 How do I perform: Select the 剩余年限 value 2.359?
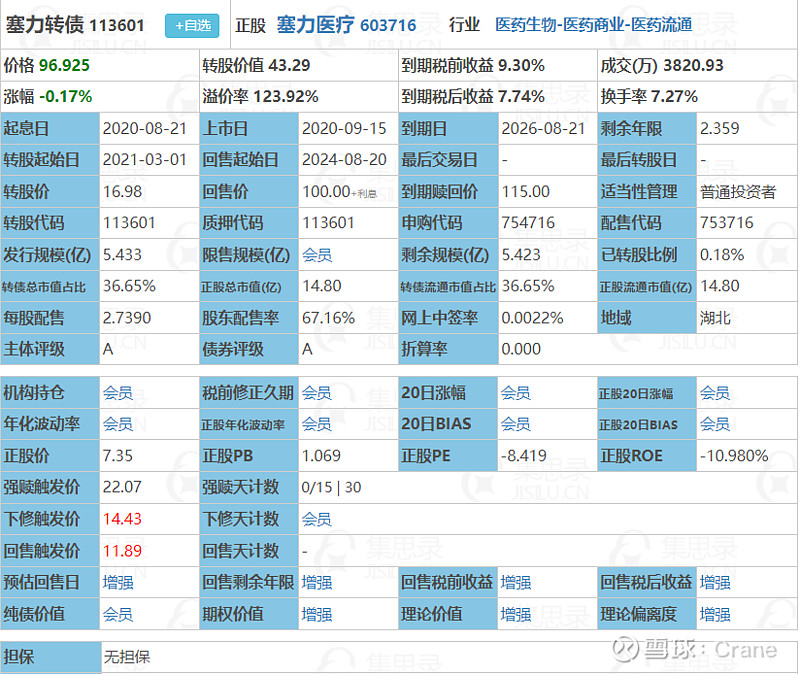719,129
